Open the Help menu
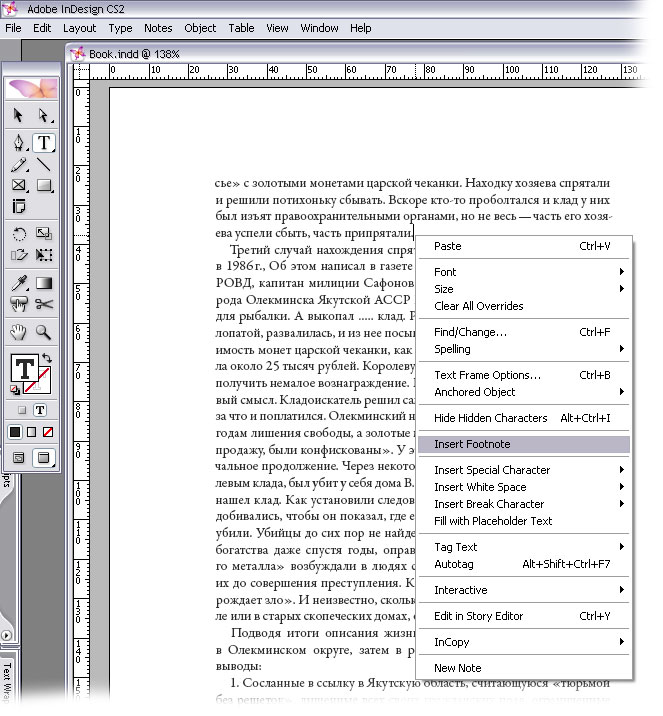The width and height of the screenshot is (663, 716). click(x=360, y=28)
